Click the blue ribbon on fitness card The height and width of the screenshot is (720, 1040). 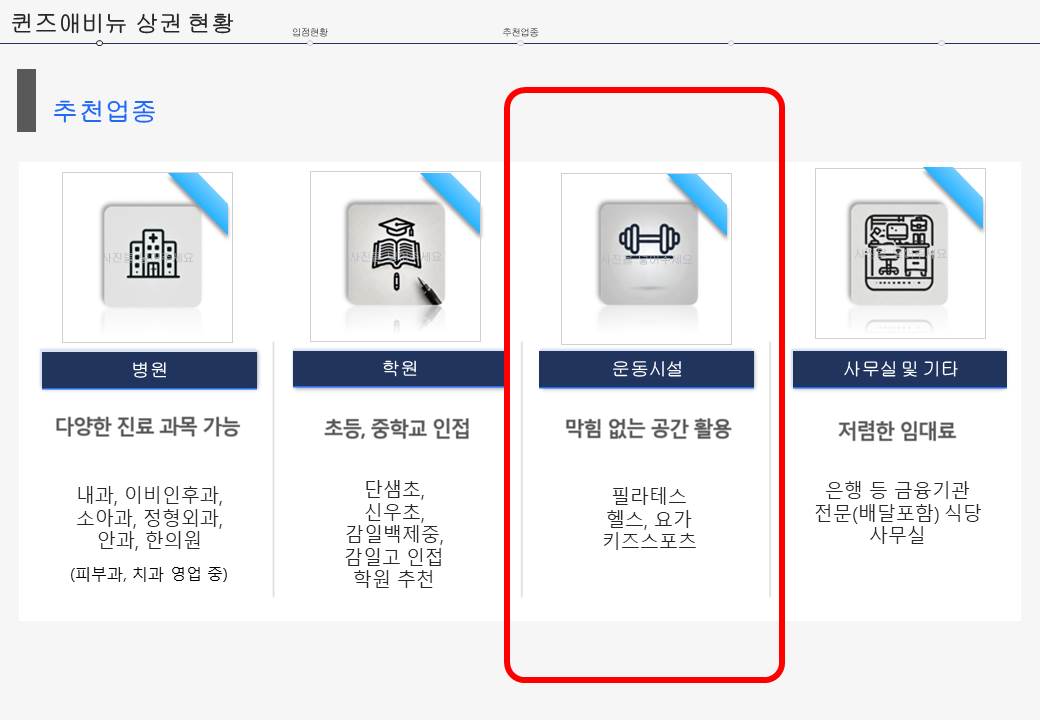pos(700,202)
